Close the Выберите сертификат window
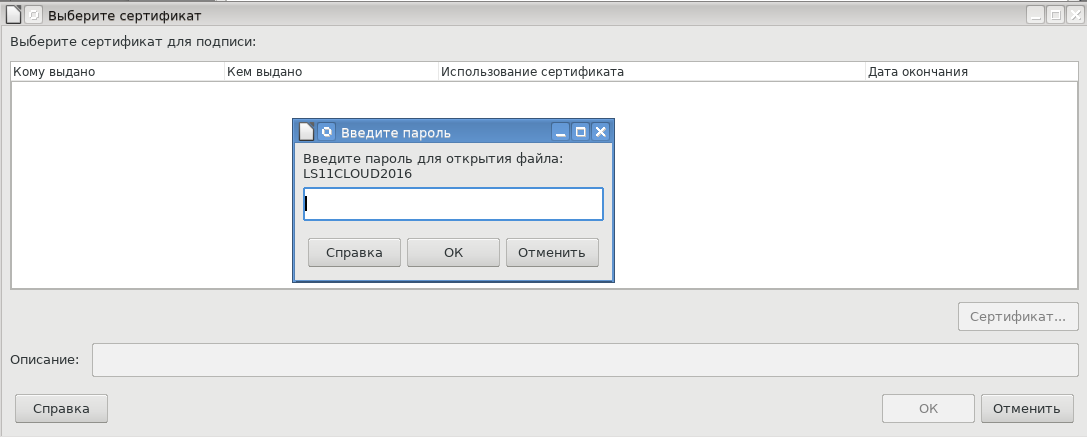The width and height of the screenshot is (1087, 437). pos(1075,15)
